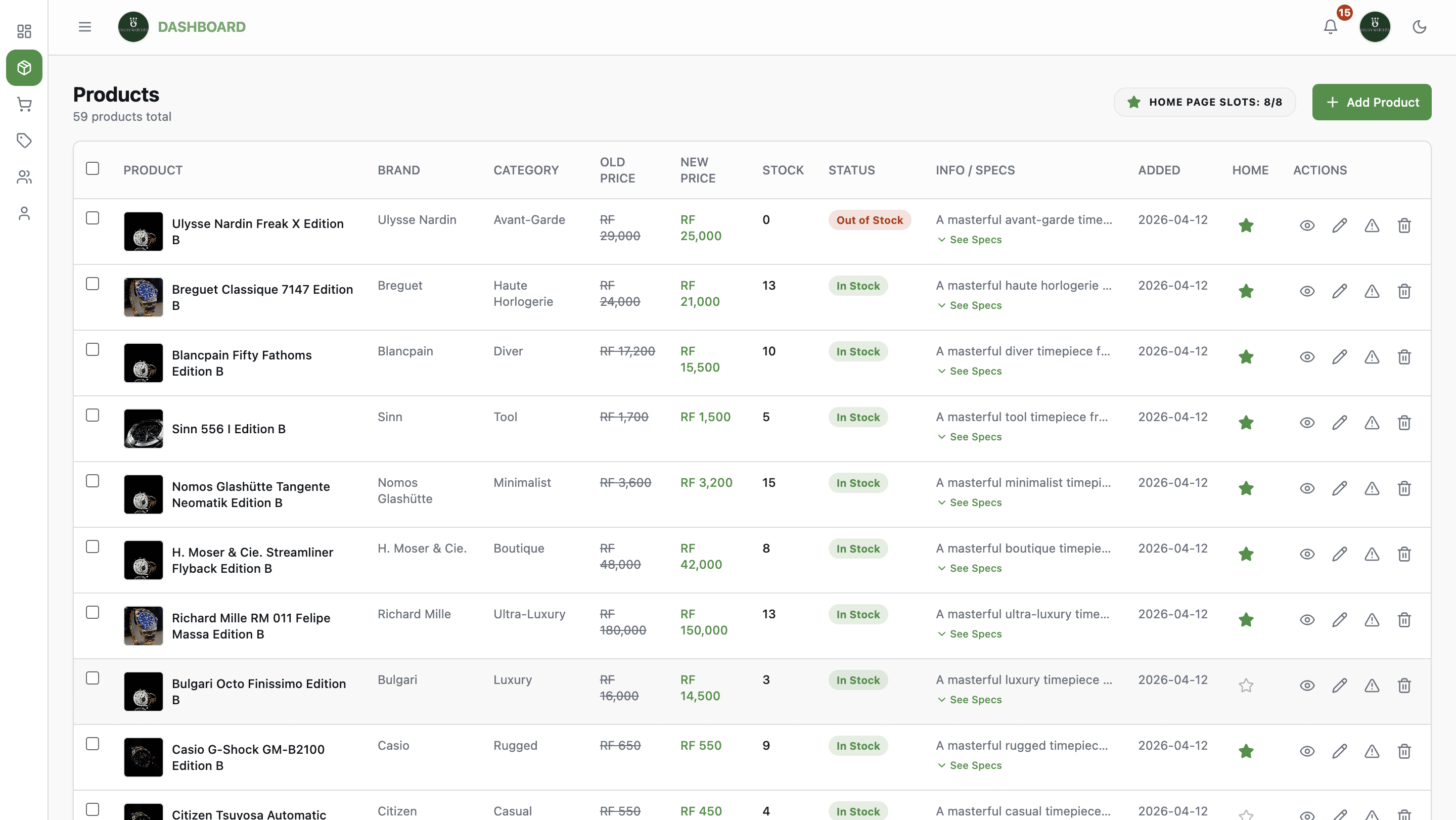
Task: Open the dashboard grid icon in sidebar
Action: pyautogui.click(x=24, y=32)
